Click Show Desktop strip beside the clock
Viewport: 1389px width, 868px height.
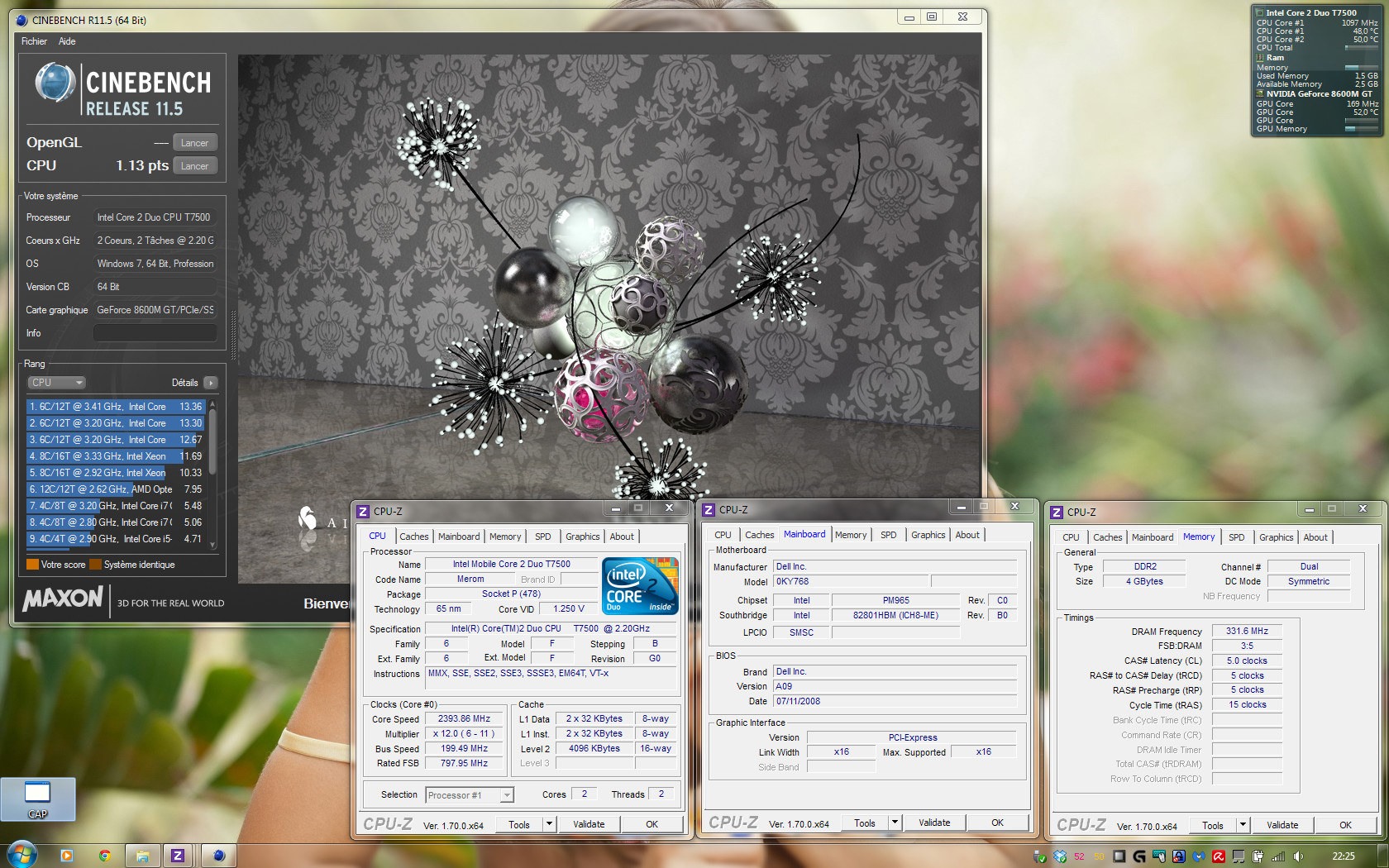[x=1383, y=856]
